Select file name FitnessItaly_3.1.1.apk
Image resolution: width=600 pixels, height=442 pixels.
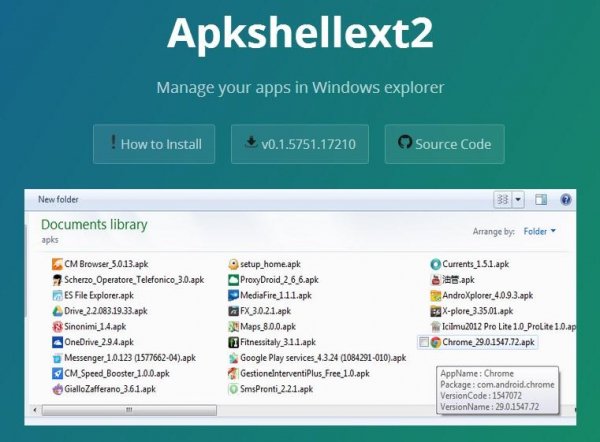278,342
